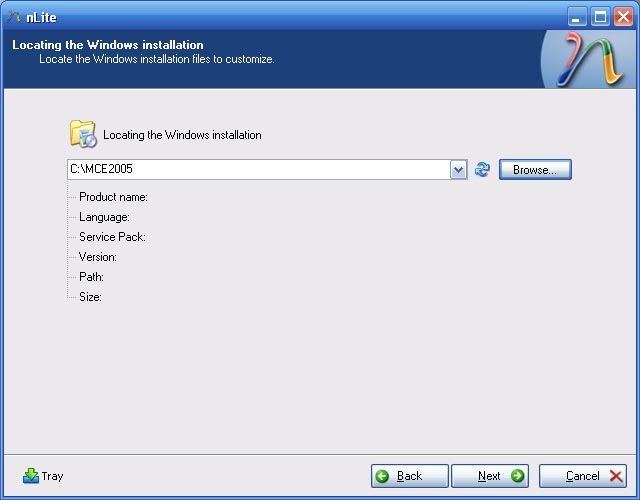
Task: Send nLite to Tray
Action: [x=43, y=476]
